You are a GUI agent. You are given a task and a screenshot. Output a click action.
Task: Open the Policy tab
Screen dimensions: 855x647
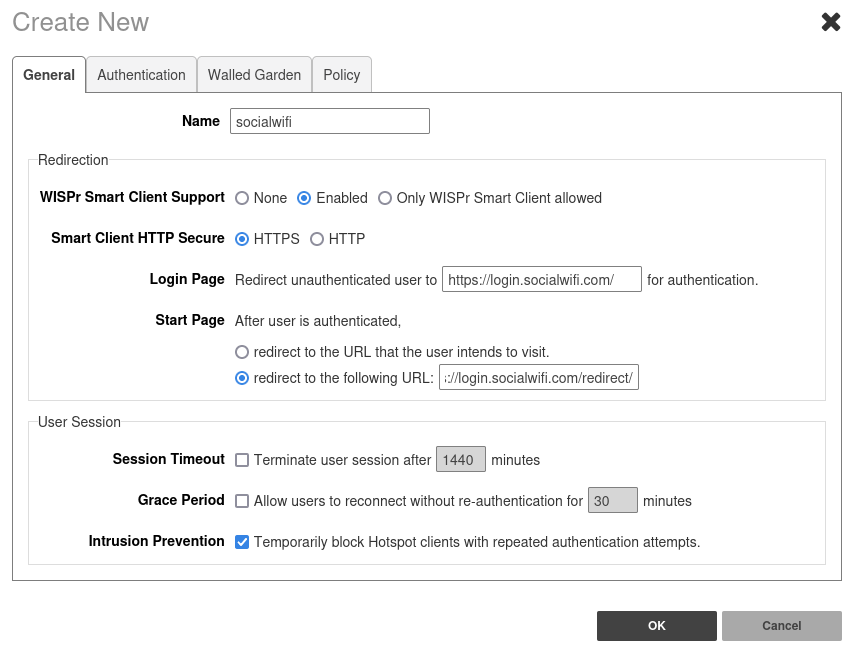coord(341,75)
